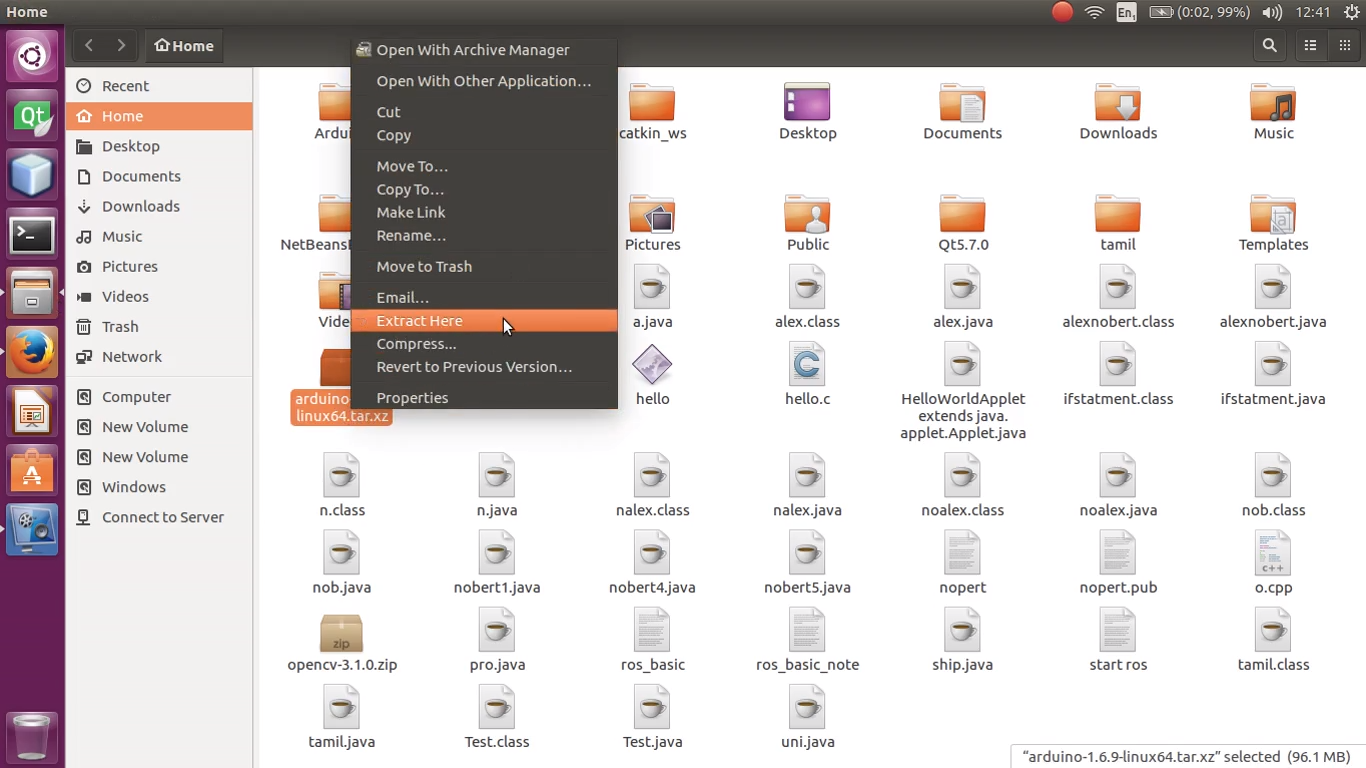The width and height of the screenshot is (1366, 768).
Task: Open the Trash icon in the launcher
Action: [x=32, y=738]
